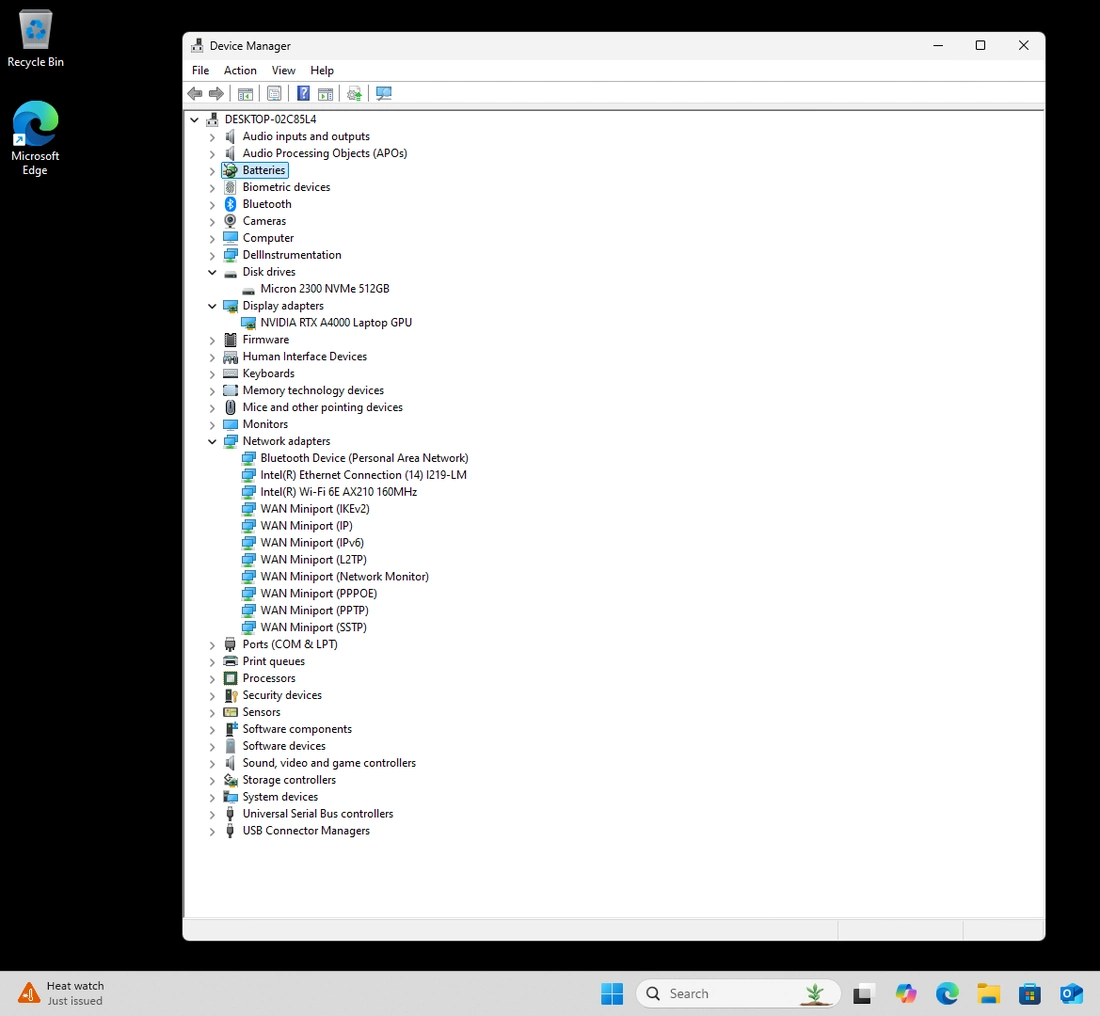Click the blue Help question mark icon
Image resolution: width=1100 pixels, height=1016 pixels.
coord(303,93)
